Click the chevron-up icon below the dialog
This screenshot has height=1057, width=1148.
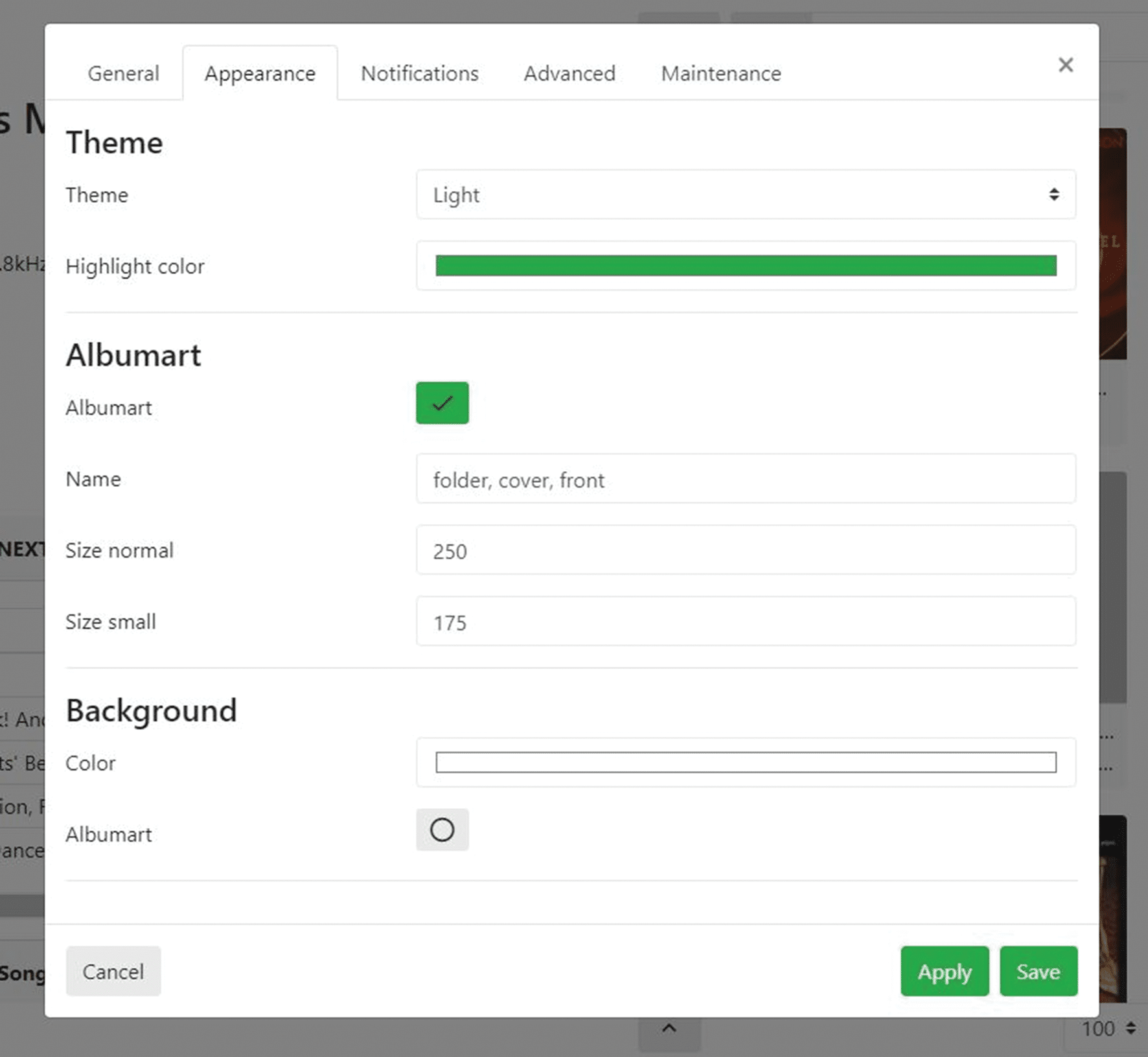click(x=669, y=1028)
